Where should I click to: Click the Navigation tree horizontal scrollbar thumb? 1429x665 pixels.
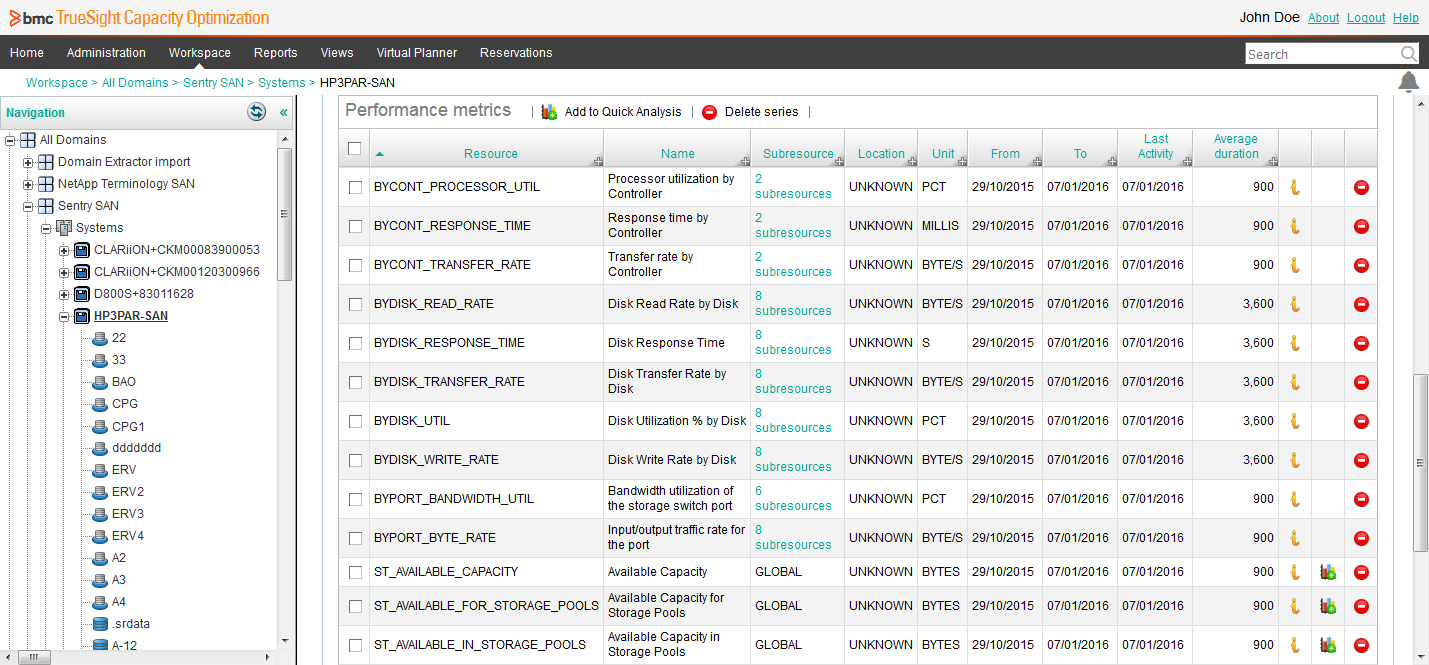pyautogui.click(x=32, y=657)
